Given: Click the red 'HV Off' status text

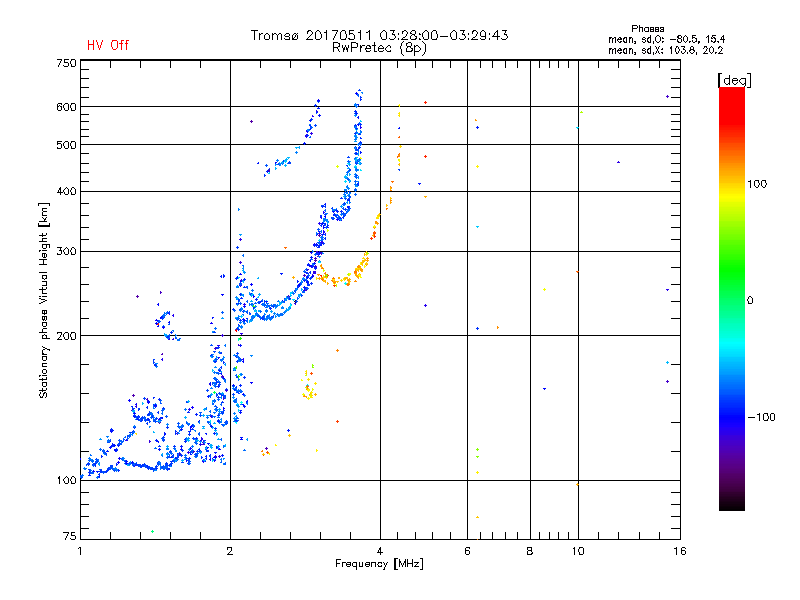Looking at the screenshot, I should click(108, 45).
